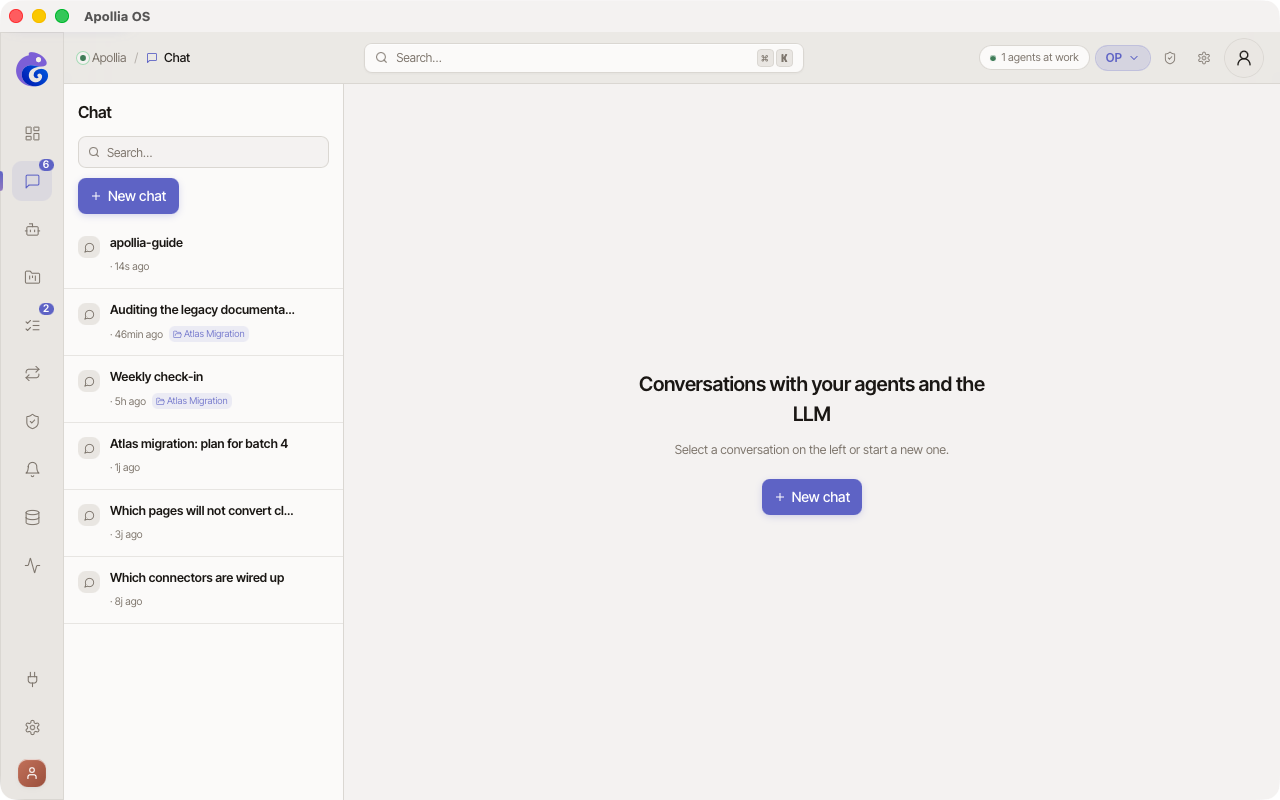Open the notifications bell icon
The height and width of the screenshot is (800, 1280).
coord(32,469)
